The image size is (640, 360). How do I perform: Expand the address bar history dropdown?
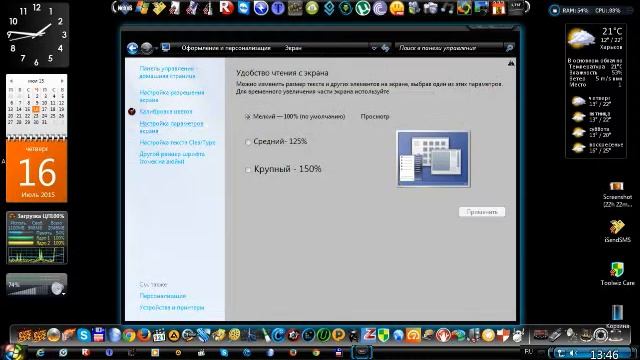tap(374, 48)
